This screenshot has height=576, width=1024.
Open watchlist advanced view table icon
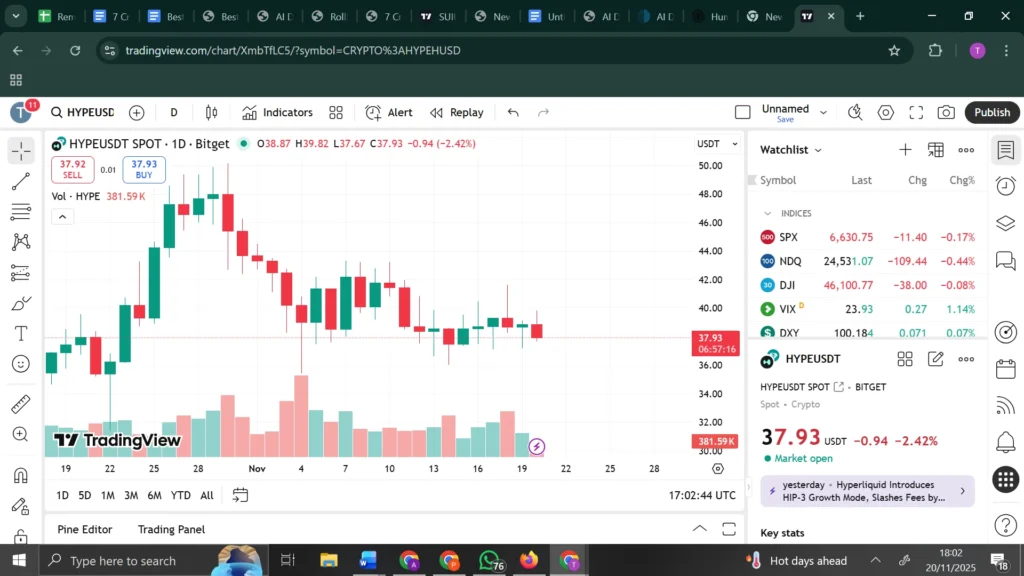(x=936, y=150)
